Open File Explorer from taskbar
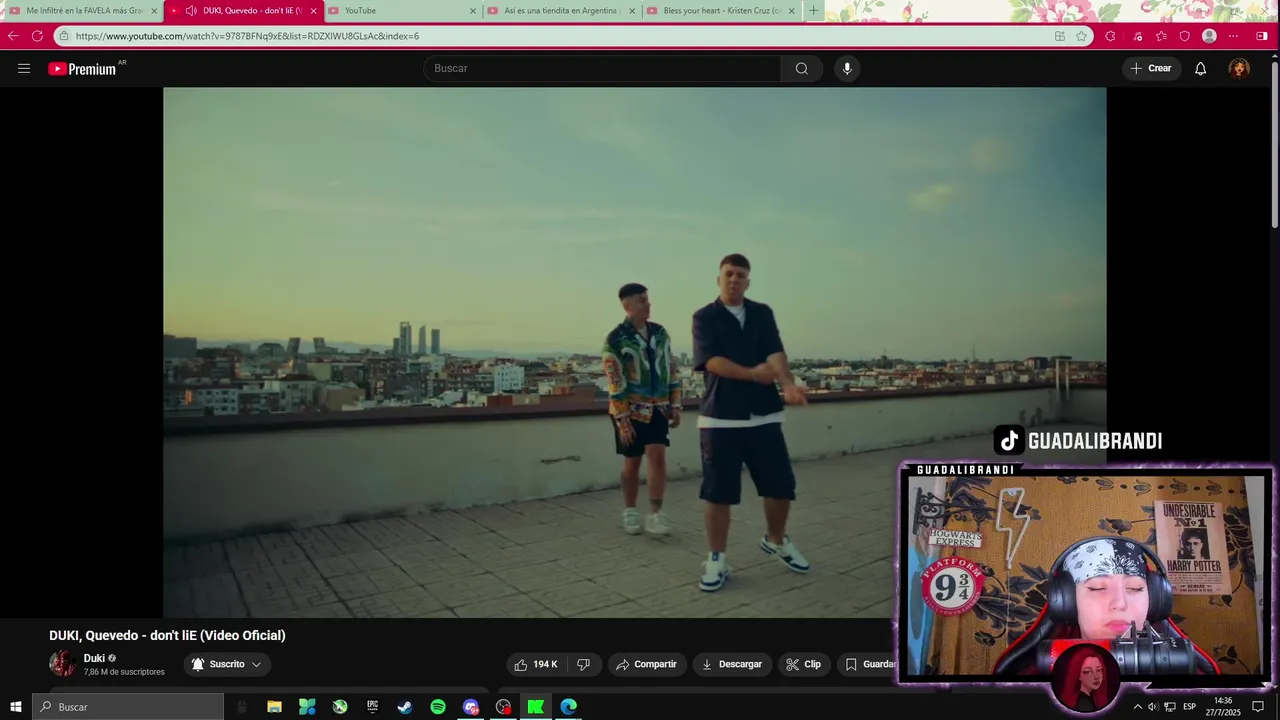This screenshot has width=1280, height=720. pyautogui.click(x=274, y=707)
